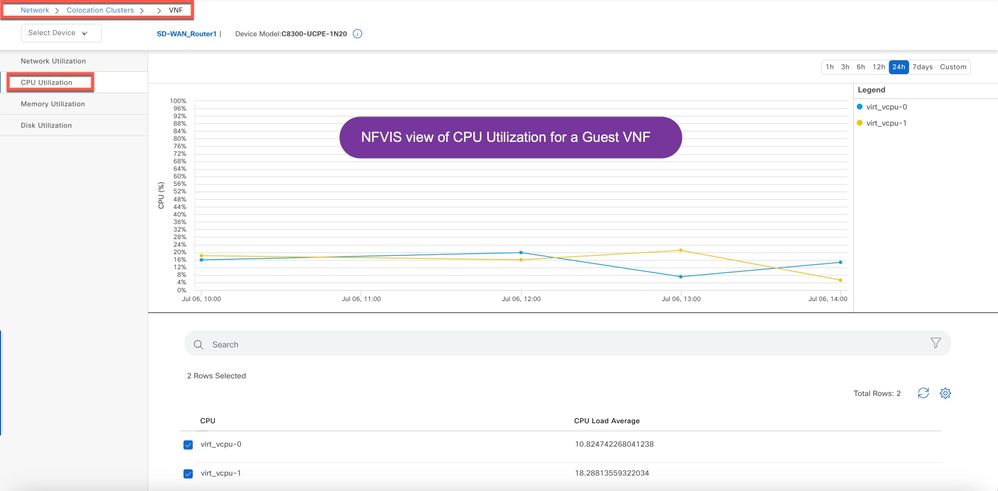This screenshot has height=491, width=998.
Task: Click the Total Rows: 2 label
Action: 876,394
